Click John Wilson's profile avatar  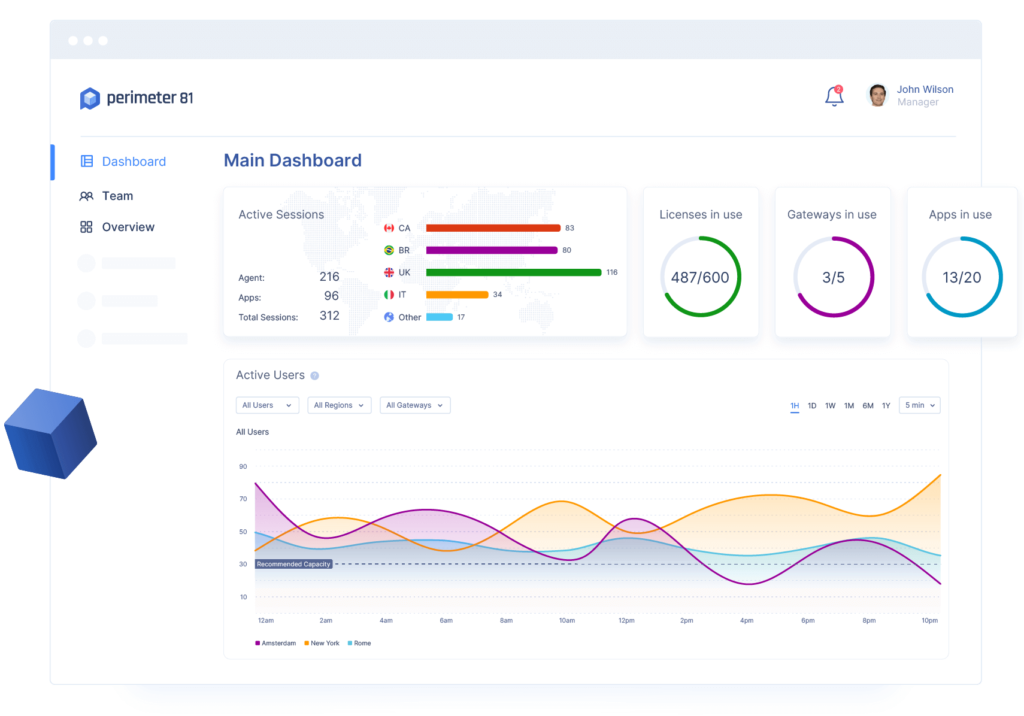point(877,95)
